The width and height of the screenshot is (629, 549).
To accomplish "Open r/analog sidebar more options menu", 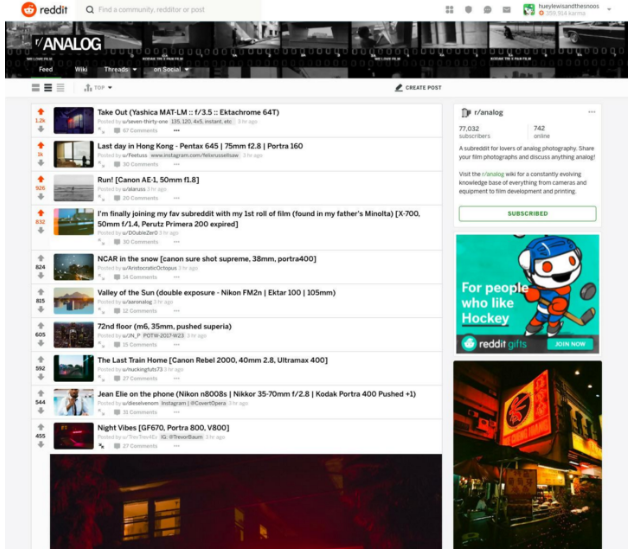I will tap(592, 112).
